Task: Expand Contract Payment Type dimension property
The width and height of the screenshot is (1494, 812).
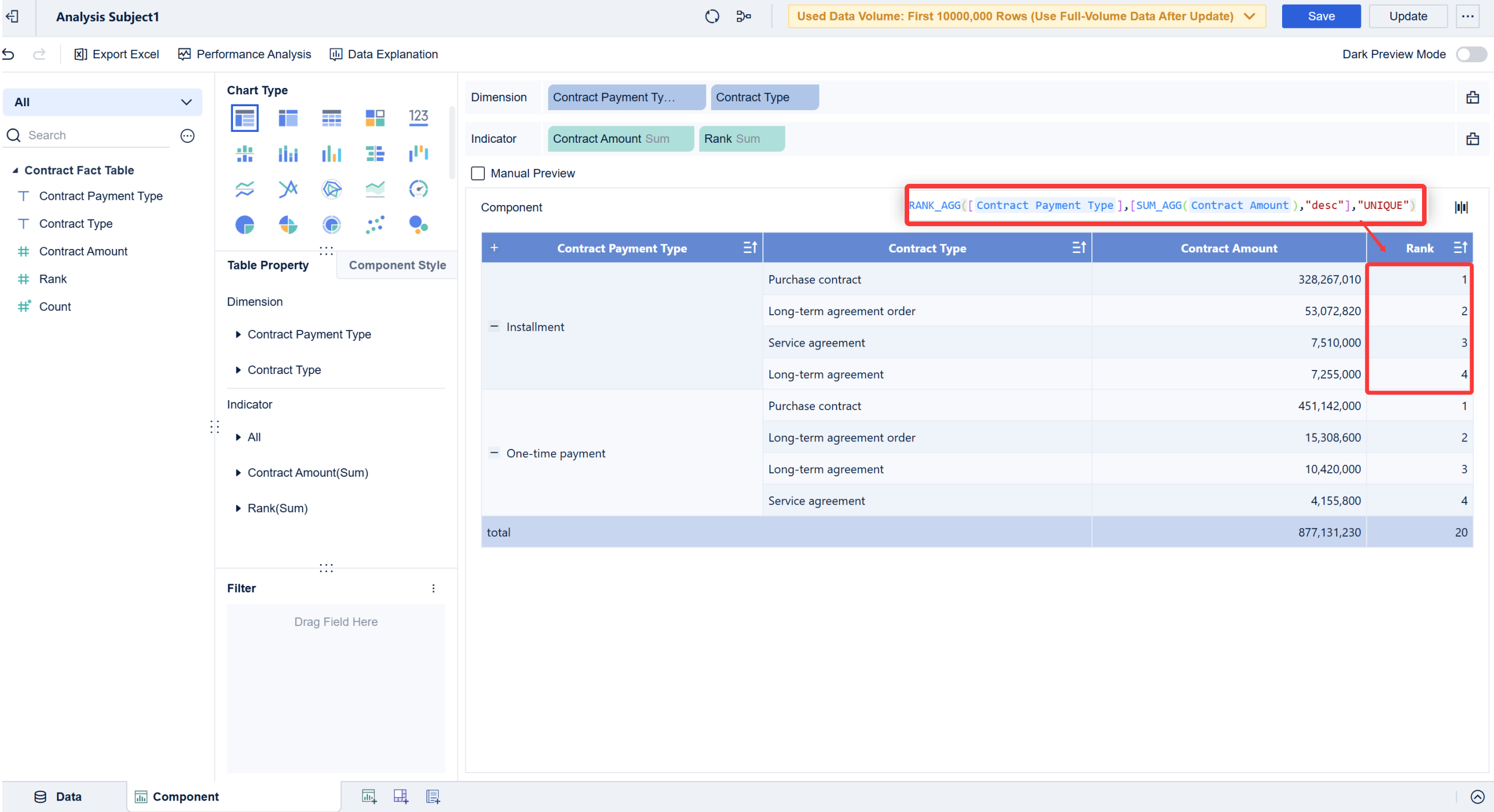Action: click(x=238, y=335)
